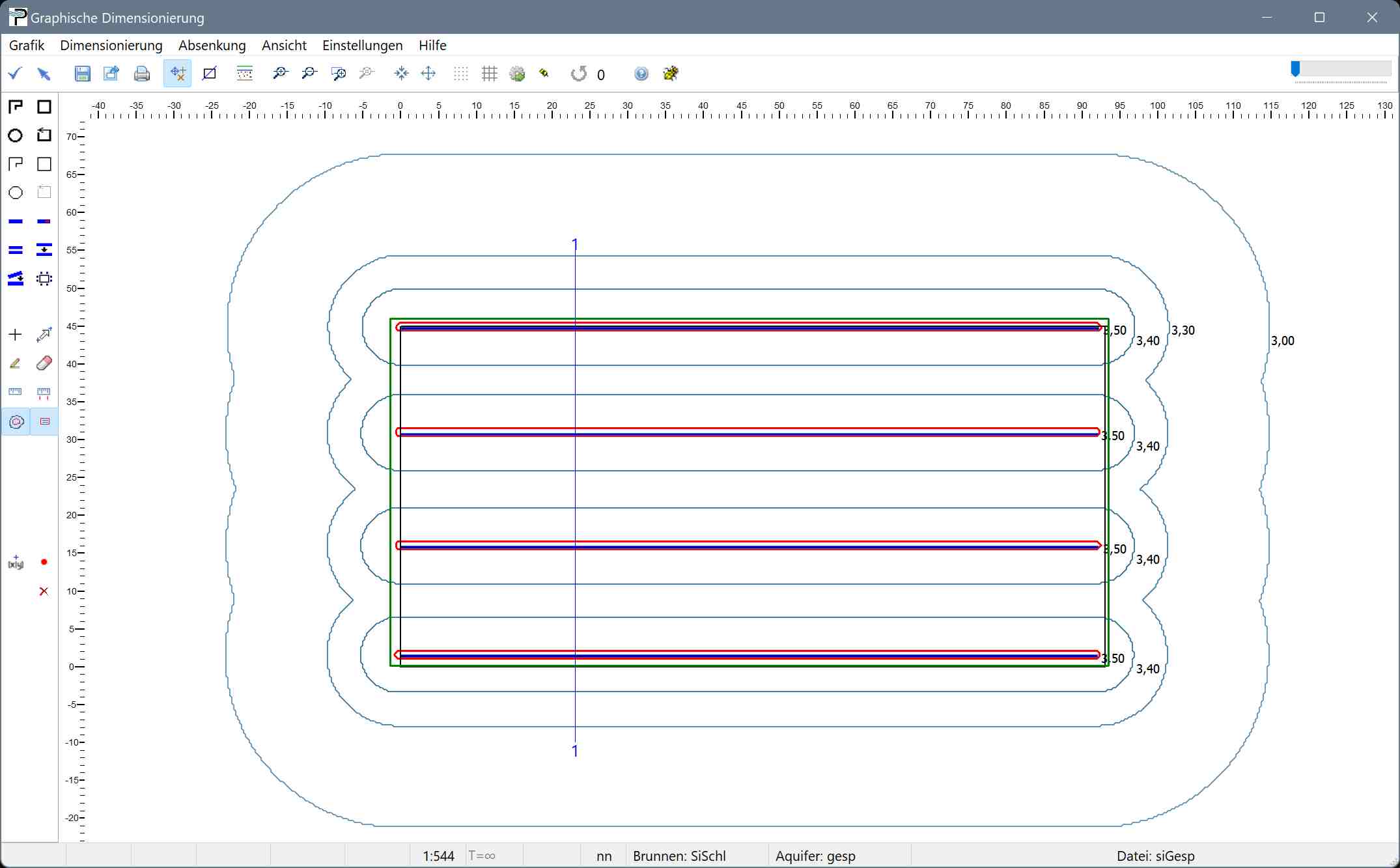Toggle the dotted grid points display
Screen dimensions: 1400x868
pos(460,74)
